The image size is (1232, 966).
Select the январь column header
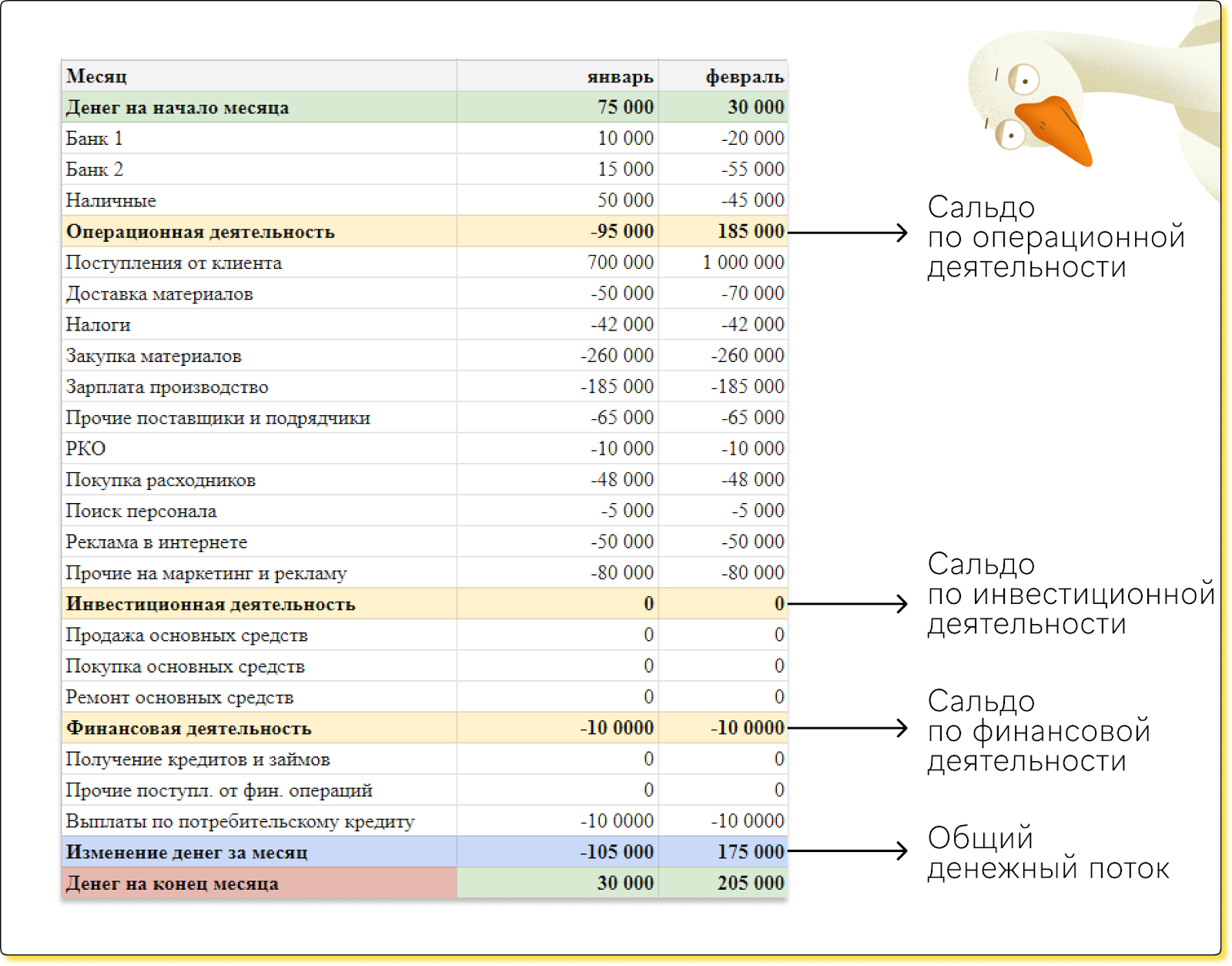coord(619,76)
